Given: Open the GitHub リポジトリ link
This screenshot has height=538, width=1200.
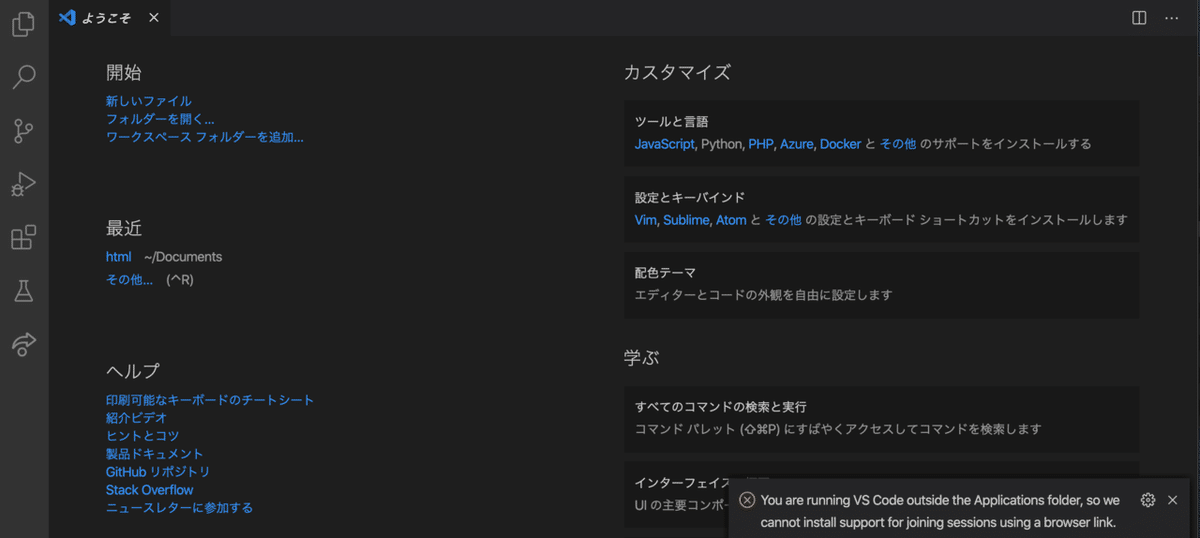Looking at the screenshot, I should [158, 472].
